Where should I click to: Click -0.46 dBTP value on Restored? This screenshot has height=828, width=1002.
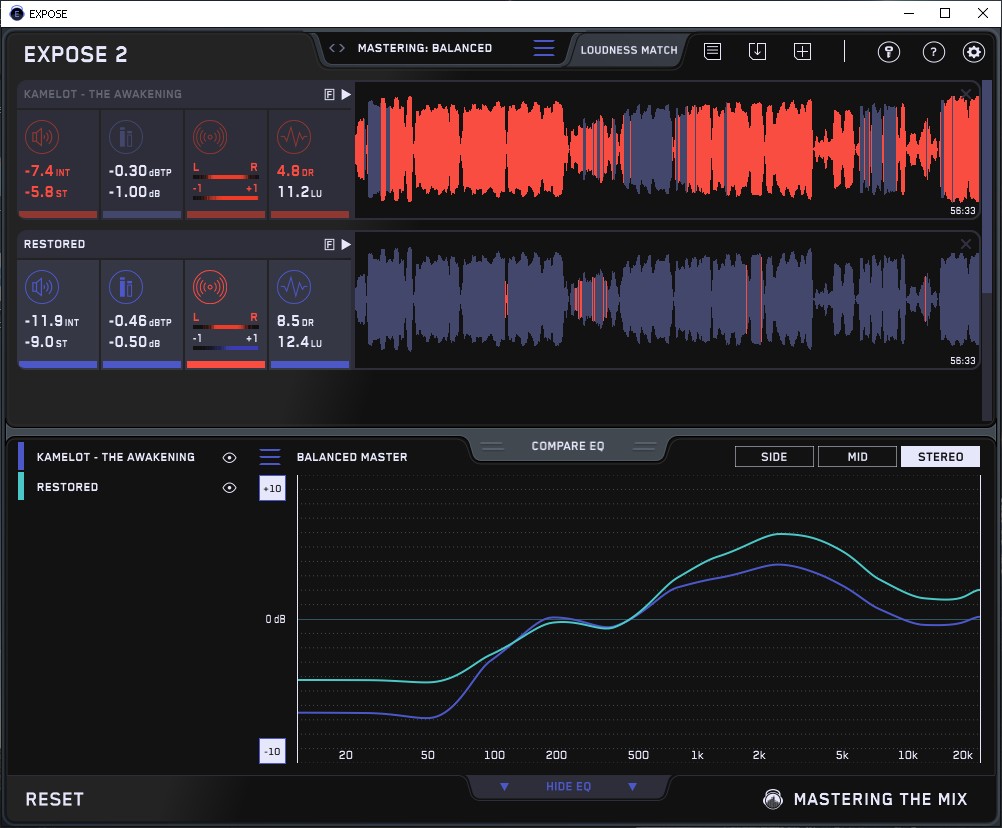pyautogui.click(x=140, y=321)
